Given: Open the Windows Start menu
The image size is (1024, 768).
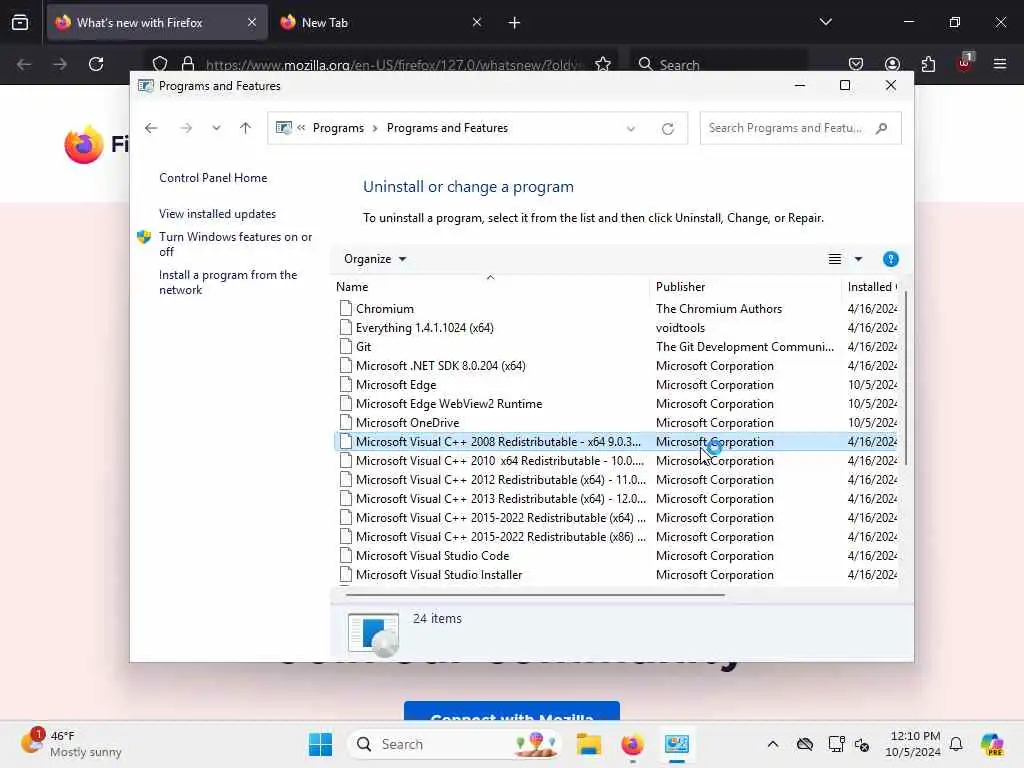Looking at the screenshot, I should click(x=320, y=744).
